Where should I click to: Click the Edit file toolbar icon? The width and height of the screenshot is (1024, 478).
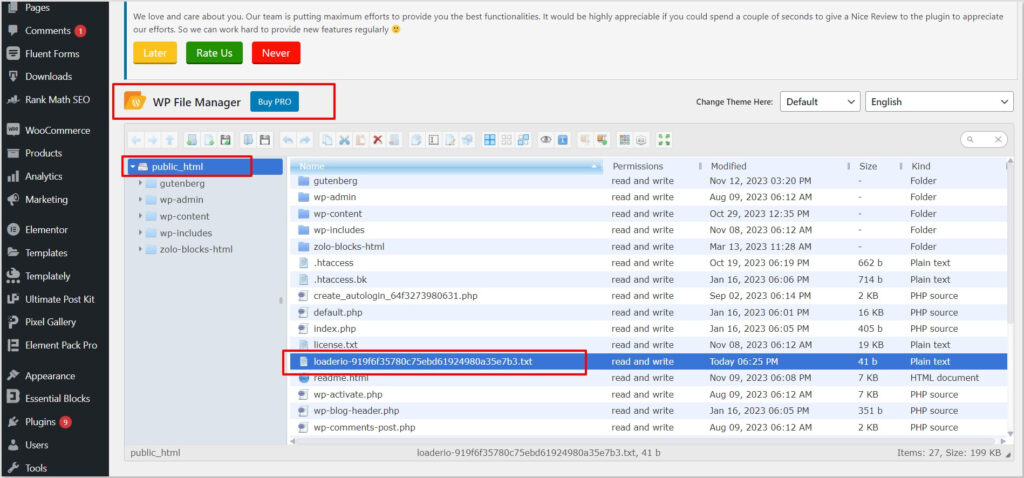coord(450,140)
